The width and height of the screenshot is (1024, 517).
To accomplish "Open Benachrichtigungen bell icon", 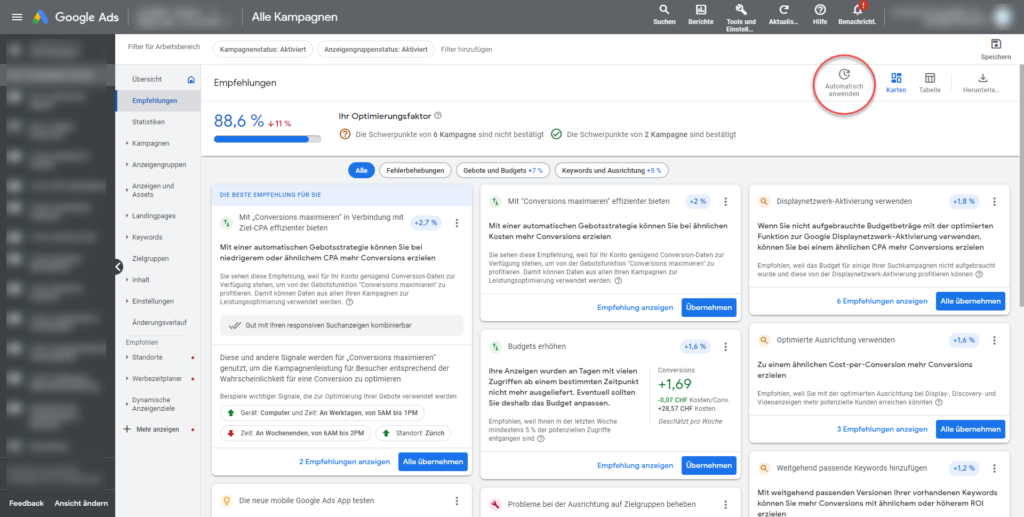I will click(x=857, y=10).
